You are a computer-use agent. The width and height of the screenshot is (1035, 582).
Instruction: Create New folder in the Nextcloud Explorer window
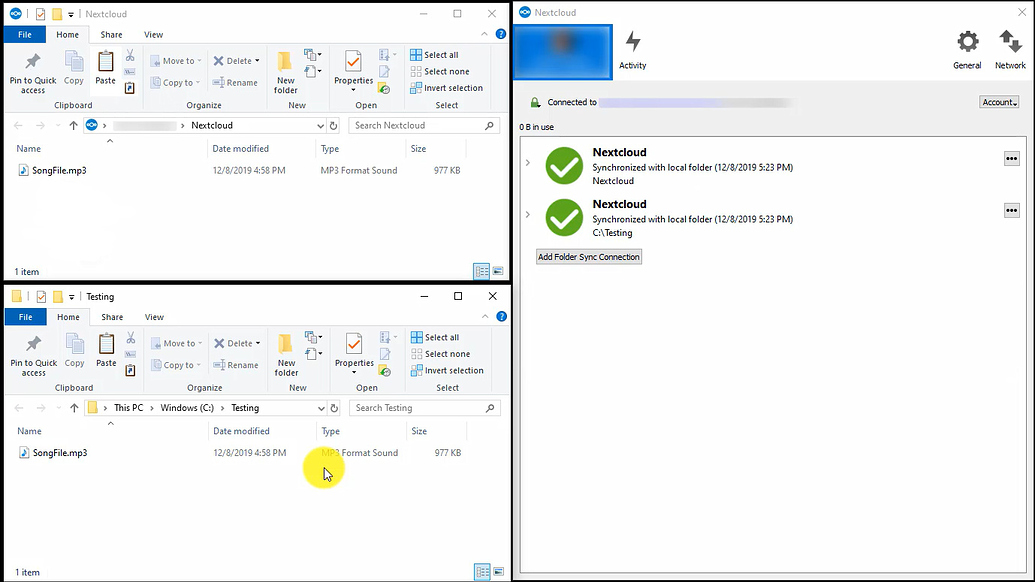[285, 73]
